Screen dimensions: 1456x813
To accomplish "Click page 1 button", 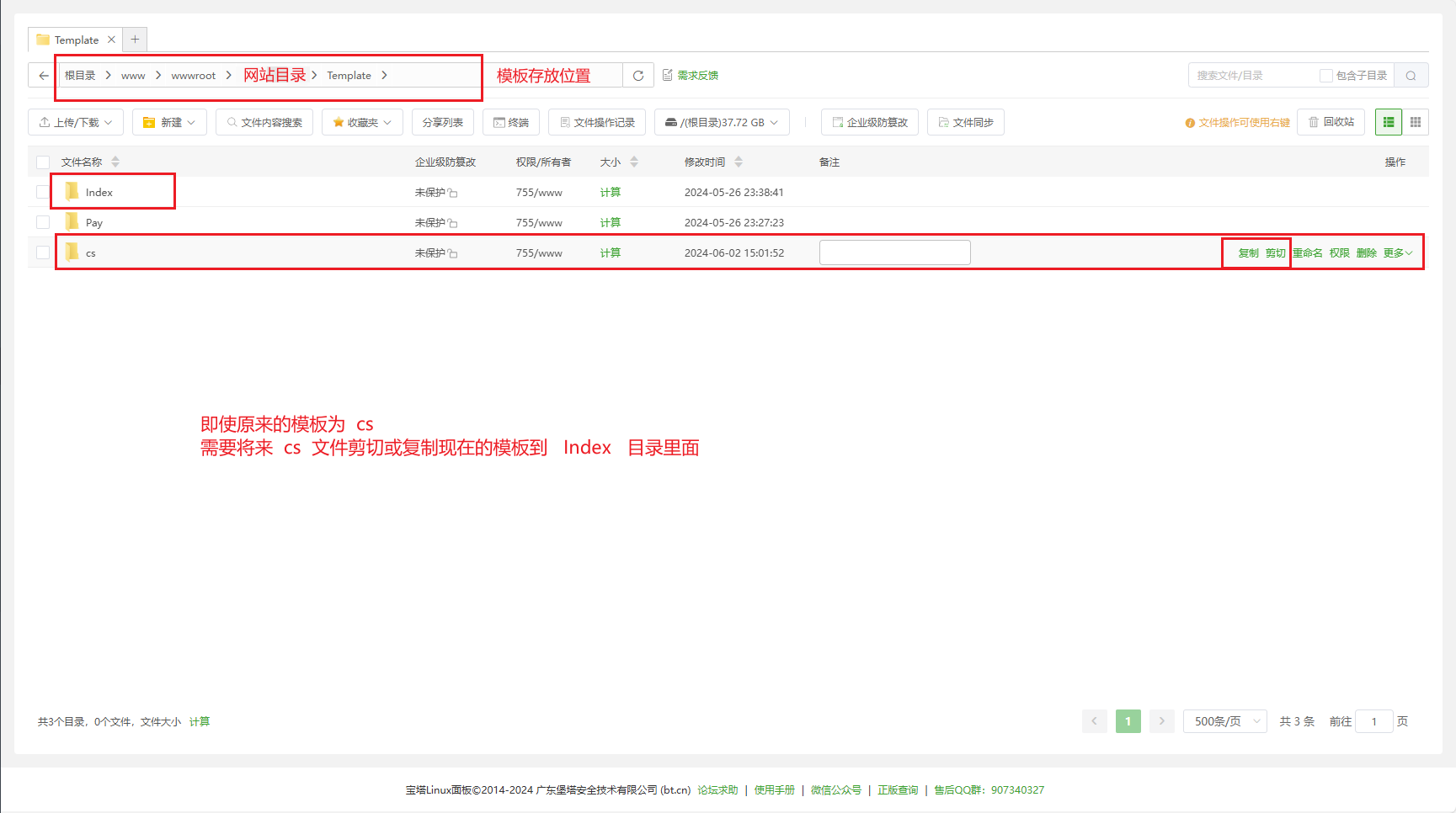I will [x=1128, y=721].
